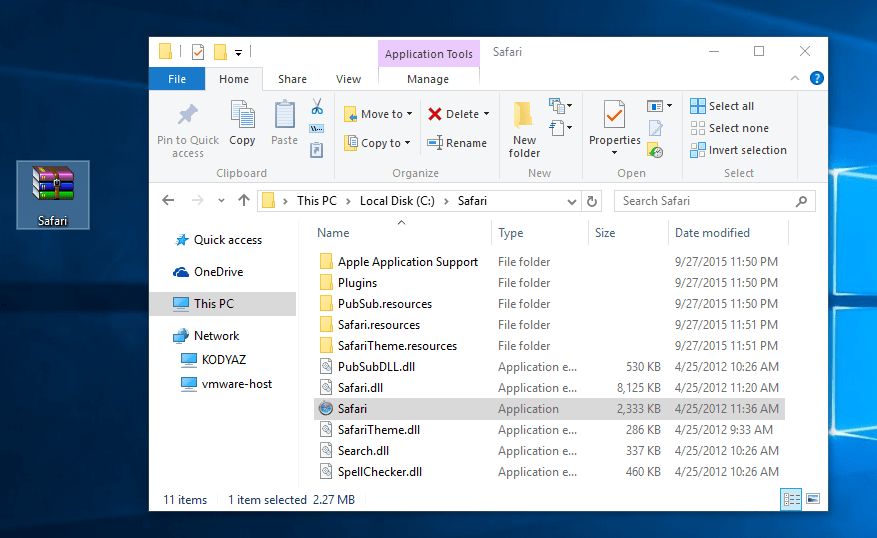The width and height of the screenshot is (877, 538).
Task: Click the Cut scissors icon
Action: pos(317,106)
